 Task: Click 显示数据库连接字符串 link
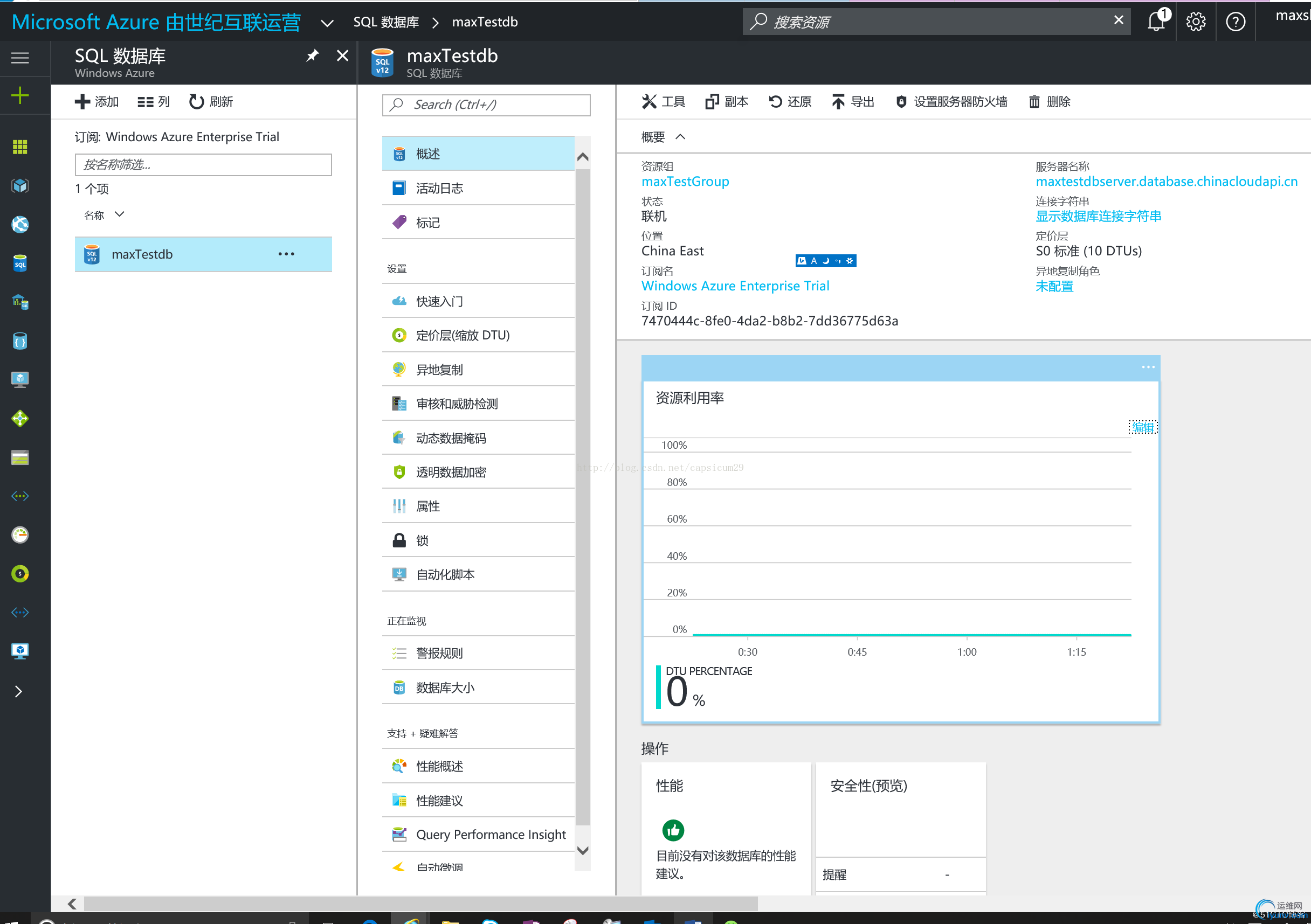(x=1098, y=216)
